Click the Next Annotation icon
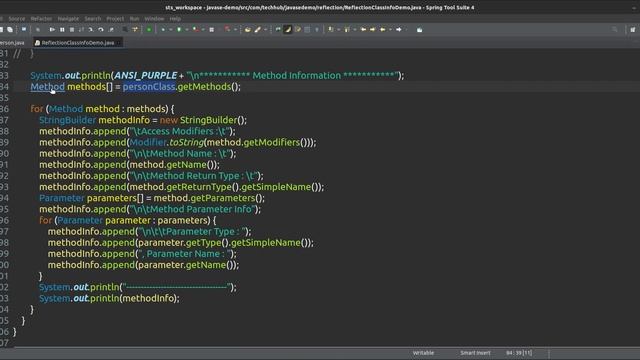Screen dimensions: 640x360 click(x=331, y=29)
